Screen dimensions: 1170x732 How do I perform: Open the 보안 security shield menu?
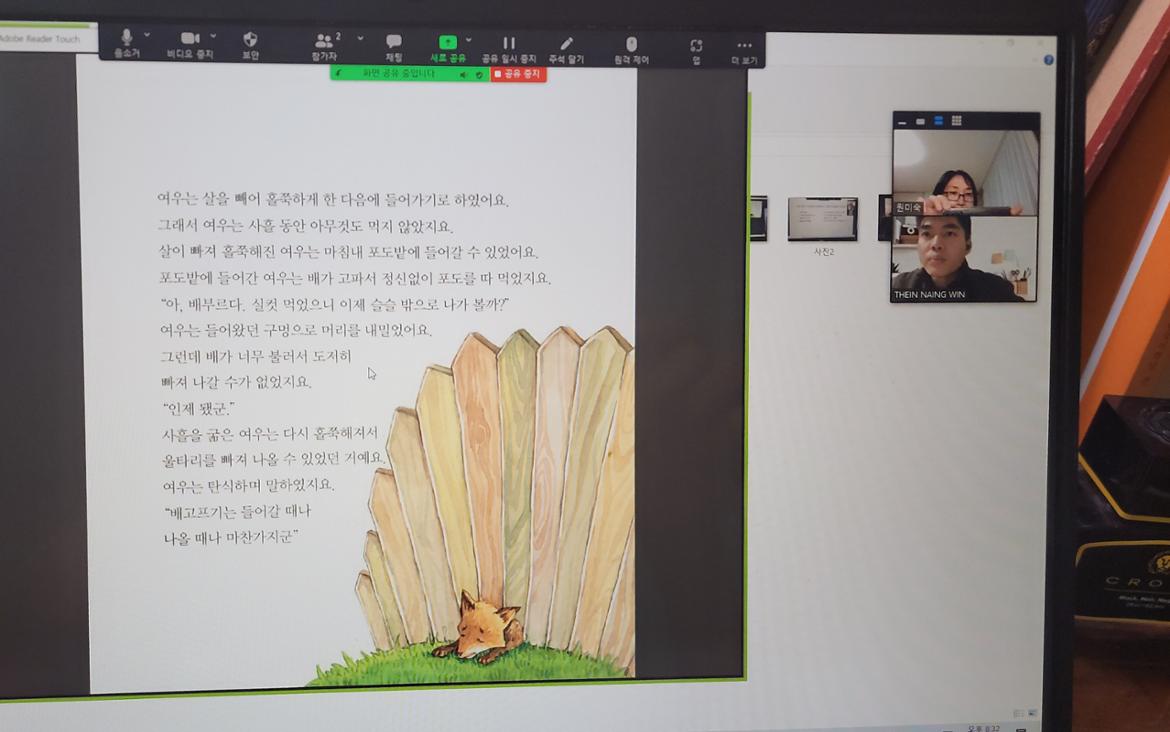coord(251,45)
